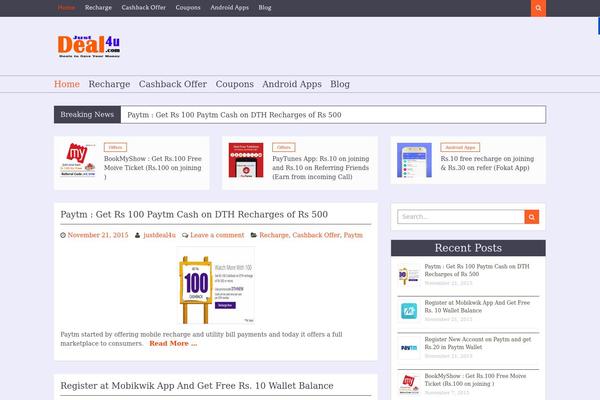The width and height of the screenshot is (600, 400).
Task: Go to Home in main navigation
Action: [67, 84]
